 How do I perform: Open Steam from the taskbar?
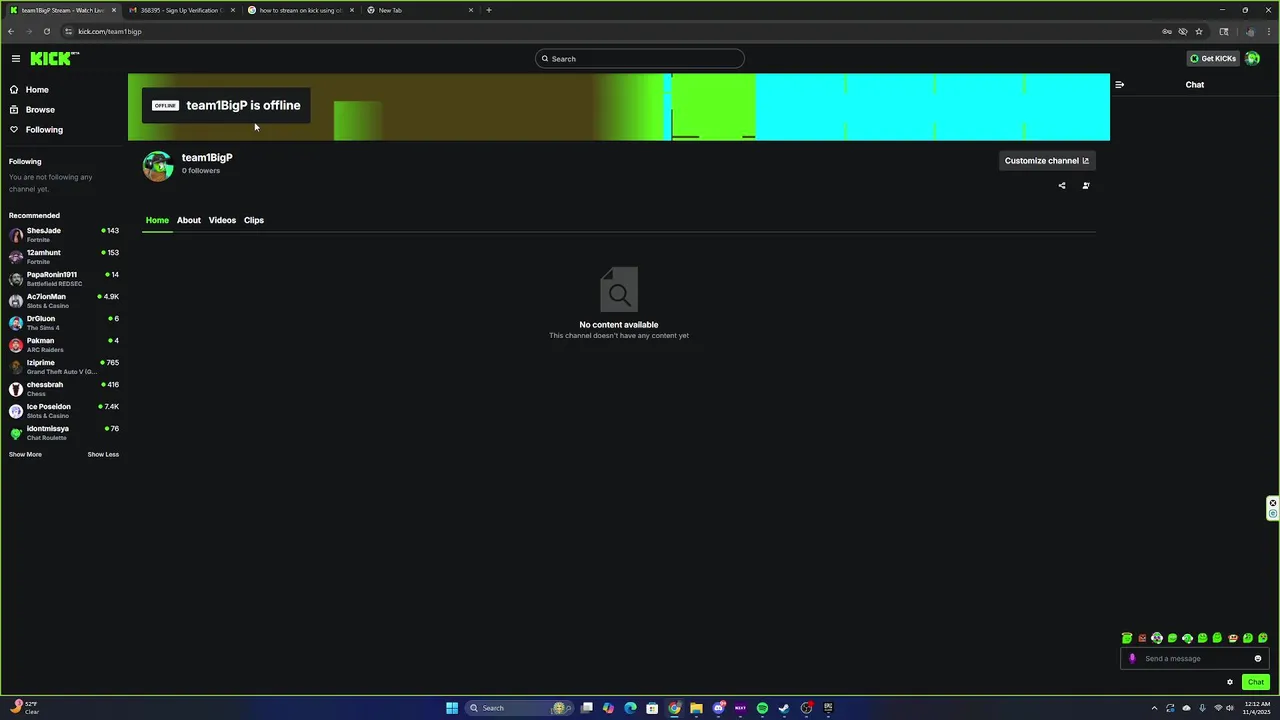[784, 708]
